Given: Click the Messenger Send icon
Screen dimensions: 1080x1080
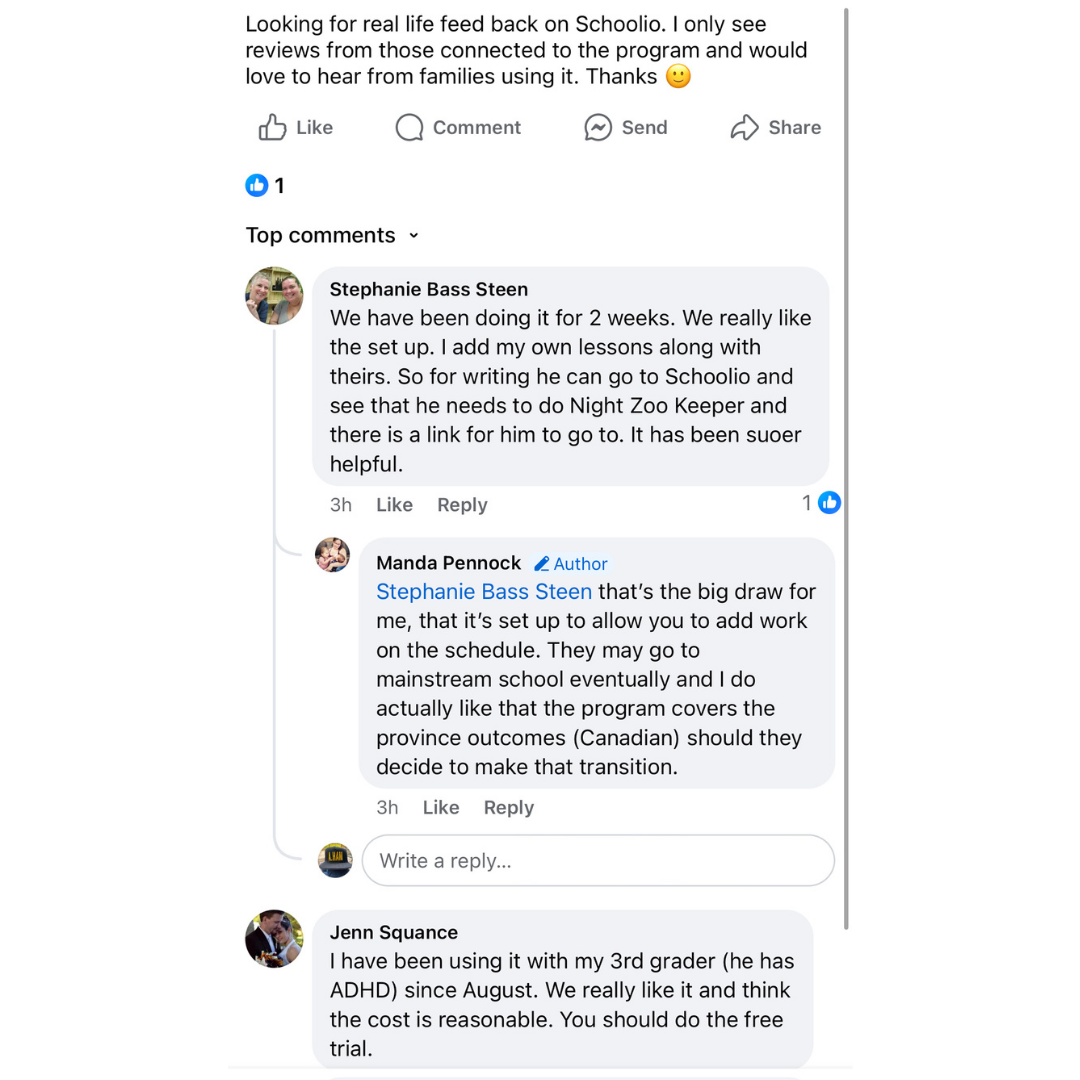Looking at the screenshot, I should coord(598,128).
